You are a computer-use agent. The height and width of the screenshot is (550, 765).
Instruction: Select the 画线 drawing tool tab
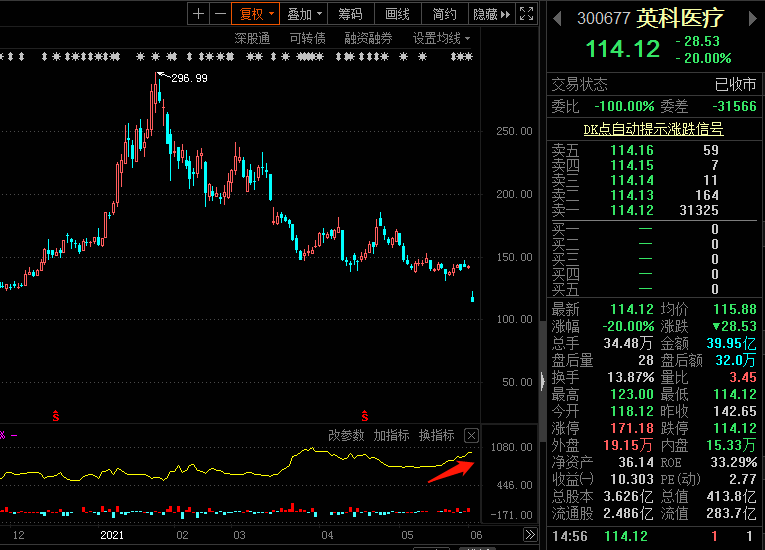(397, 14)
